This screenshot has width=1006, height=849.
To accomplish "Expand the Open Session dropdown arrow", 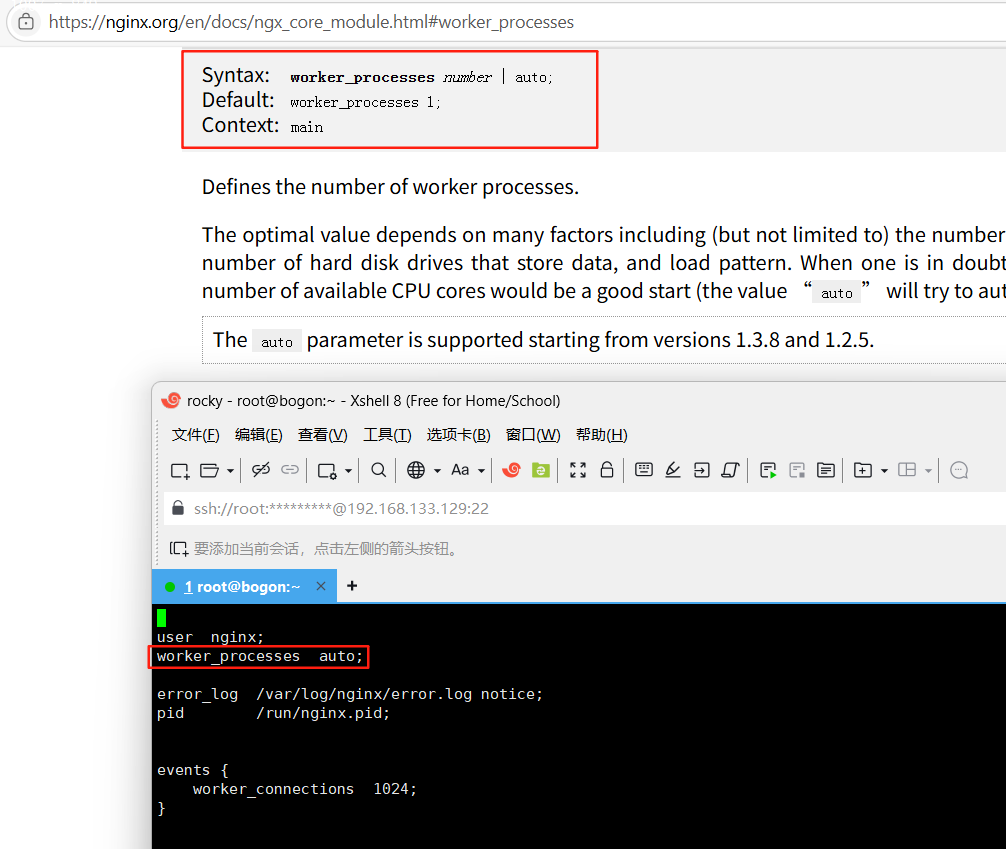I will (230, 471).
